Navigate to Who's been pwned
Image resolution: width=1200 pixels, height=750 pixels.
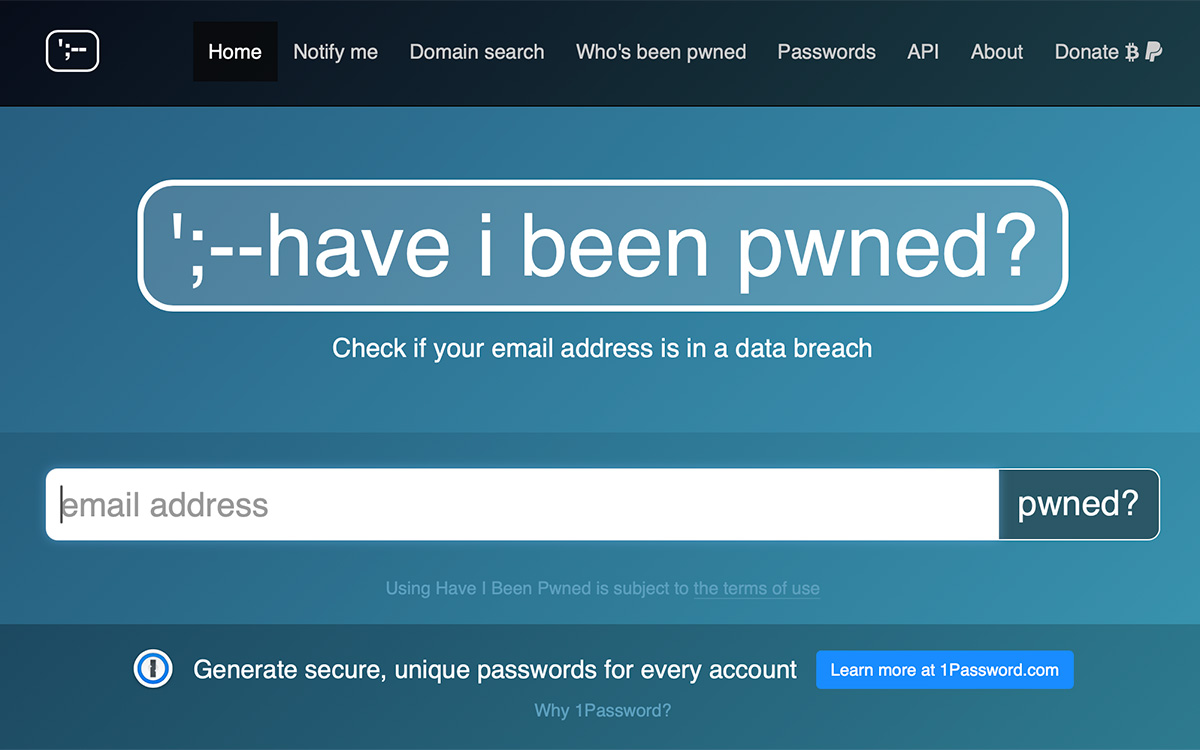(x=661, y=52)
